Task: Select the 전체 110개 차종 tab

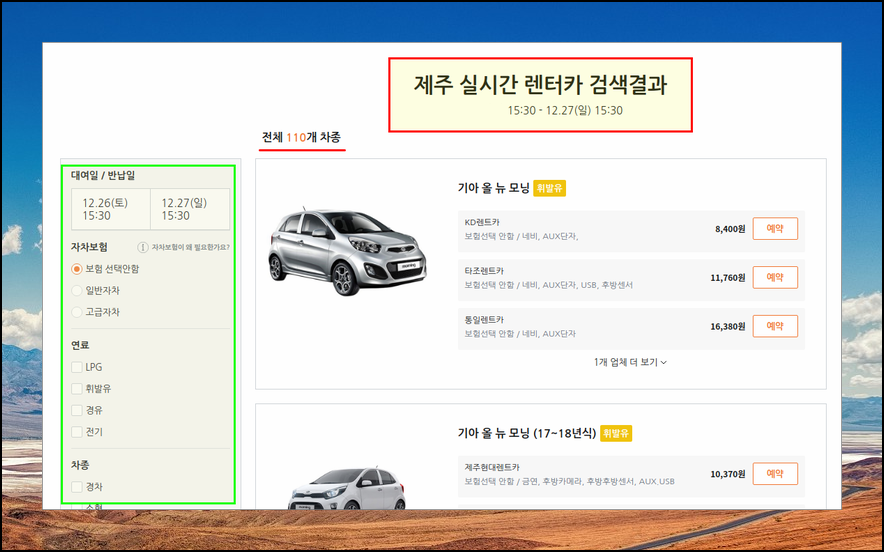Action: click(302, 138)
